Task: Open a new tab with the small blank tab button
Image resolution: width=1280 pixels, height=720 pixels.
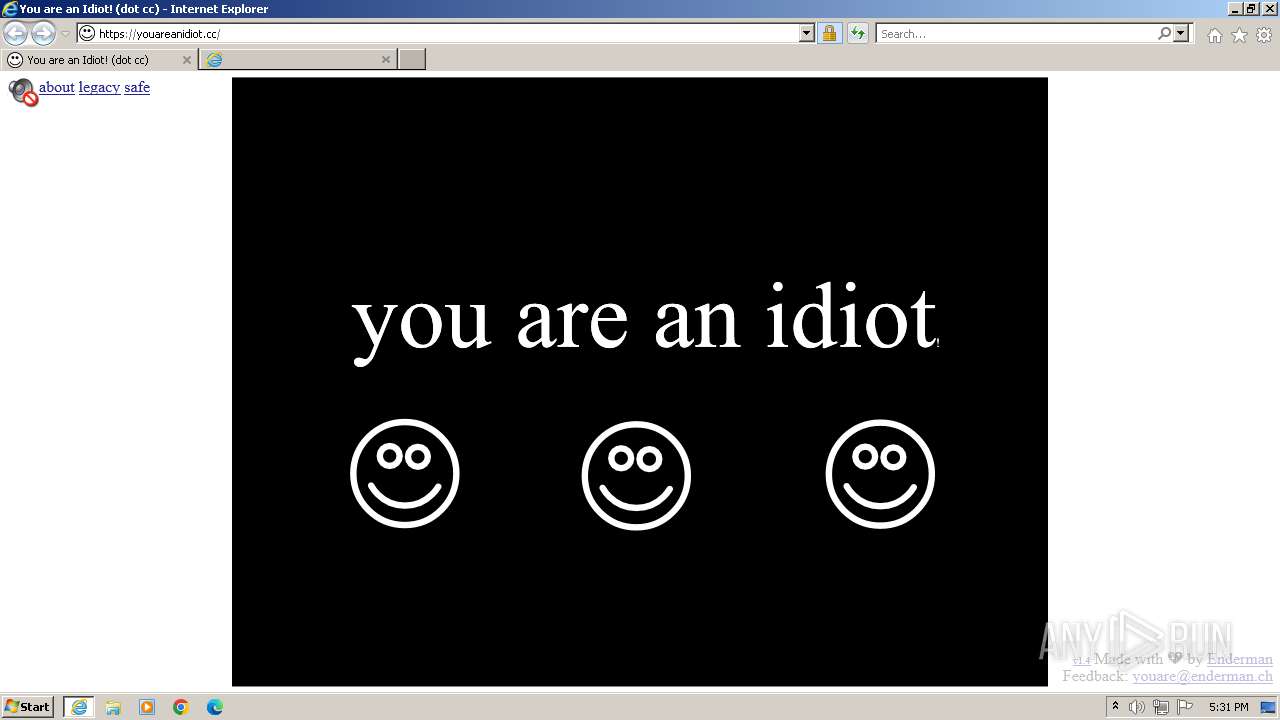Action: (x=412, y=60)
